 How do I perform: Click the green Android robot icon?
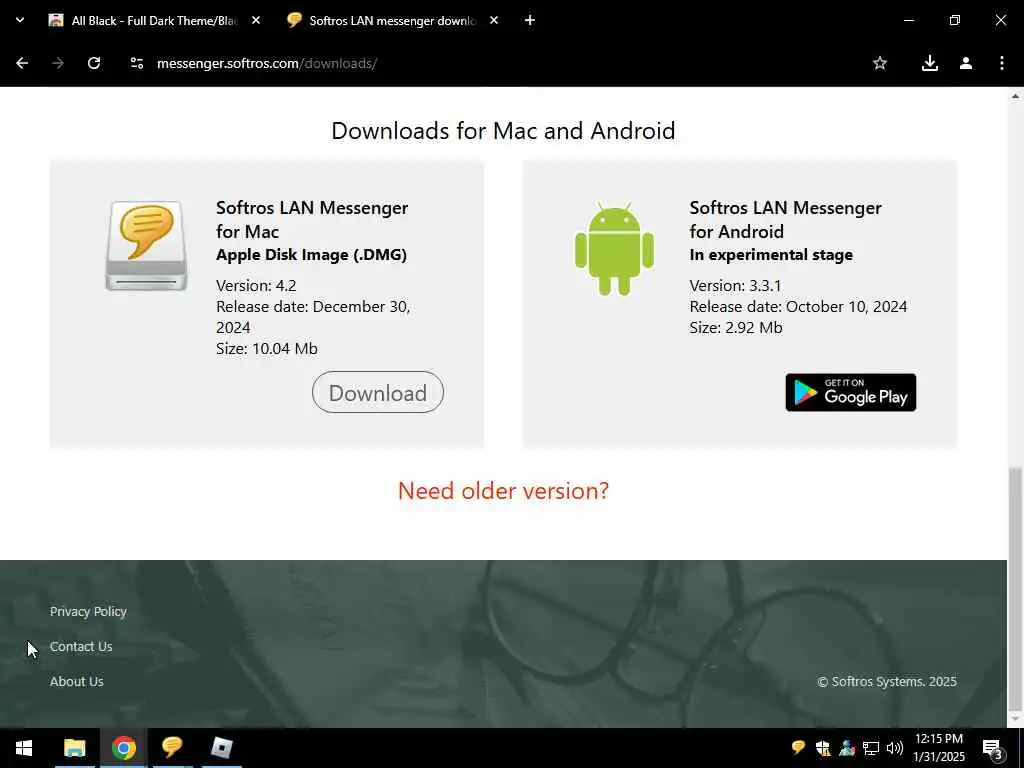614,249
